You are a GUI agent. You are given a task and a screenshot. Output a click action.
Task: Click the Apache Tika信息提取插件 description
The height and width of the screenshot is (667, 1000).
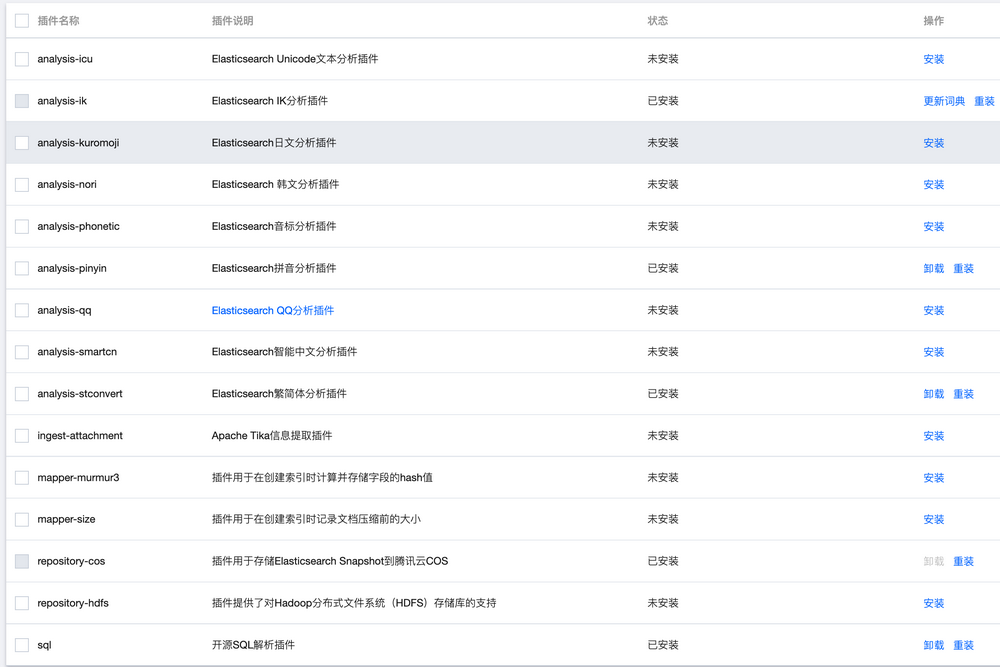(x=272, y=436)
